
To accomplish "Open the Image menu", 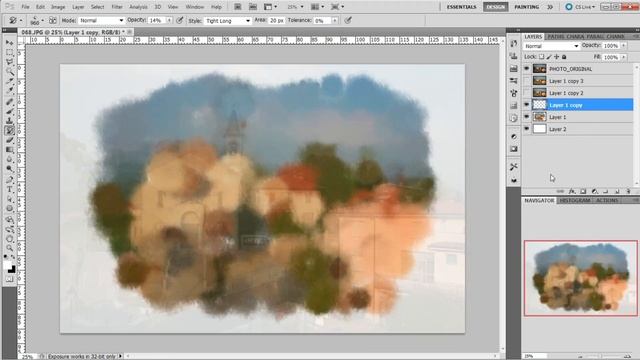I will point(58,7).
